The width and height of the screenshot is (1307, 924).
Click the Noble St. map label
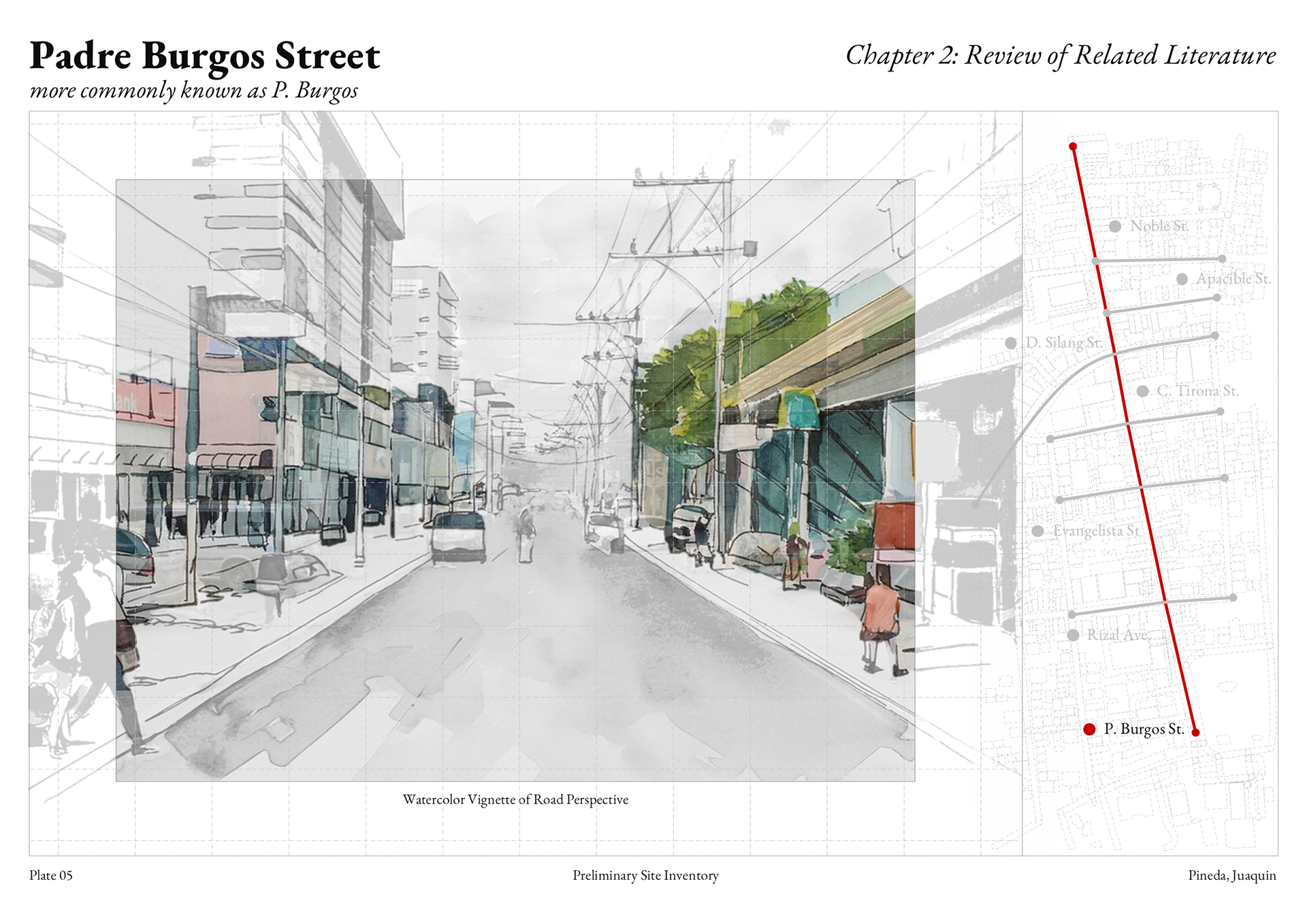(x=1159, y=227)
